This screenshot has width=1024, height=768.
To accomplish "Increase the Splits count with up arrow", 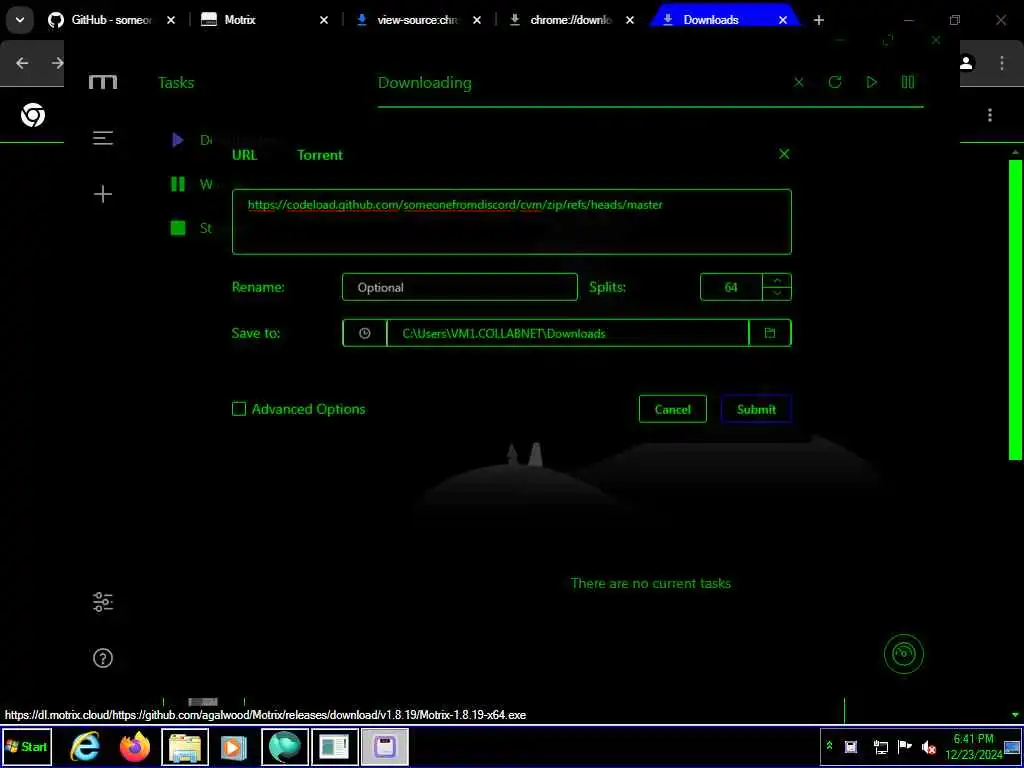I will point(777,281).
